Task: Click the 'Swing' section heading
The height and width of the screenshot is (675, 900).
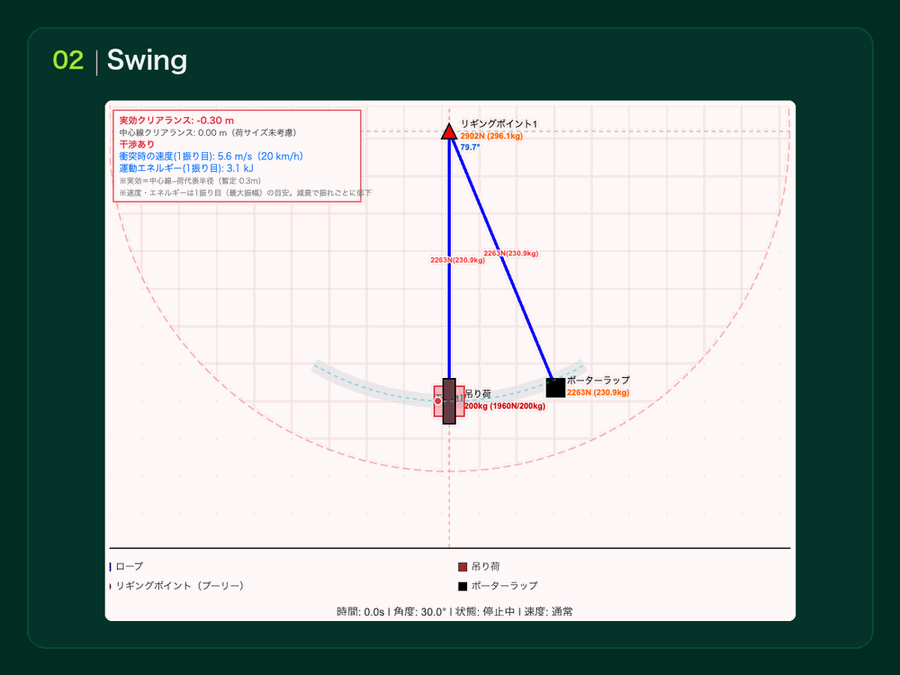Action: tap(147, 60)
